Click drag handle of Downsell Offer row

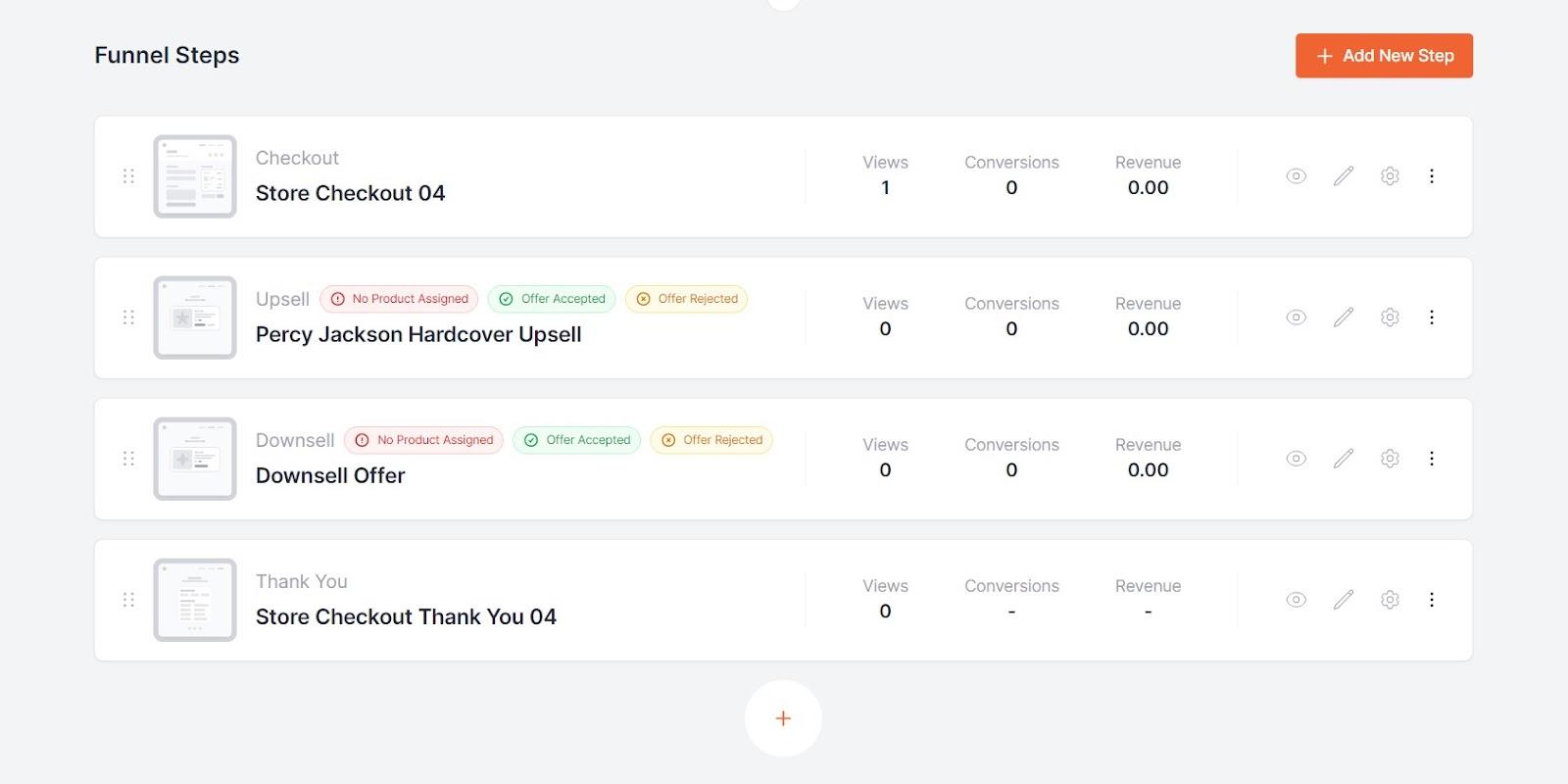pos(128,459)
